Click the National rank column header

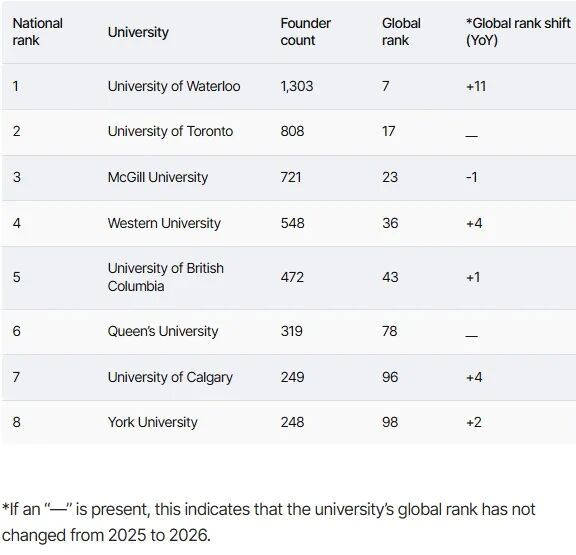37,32
